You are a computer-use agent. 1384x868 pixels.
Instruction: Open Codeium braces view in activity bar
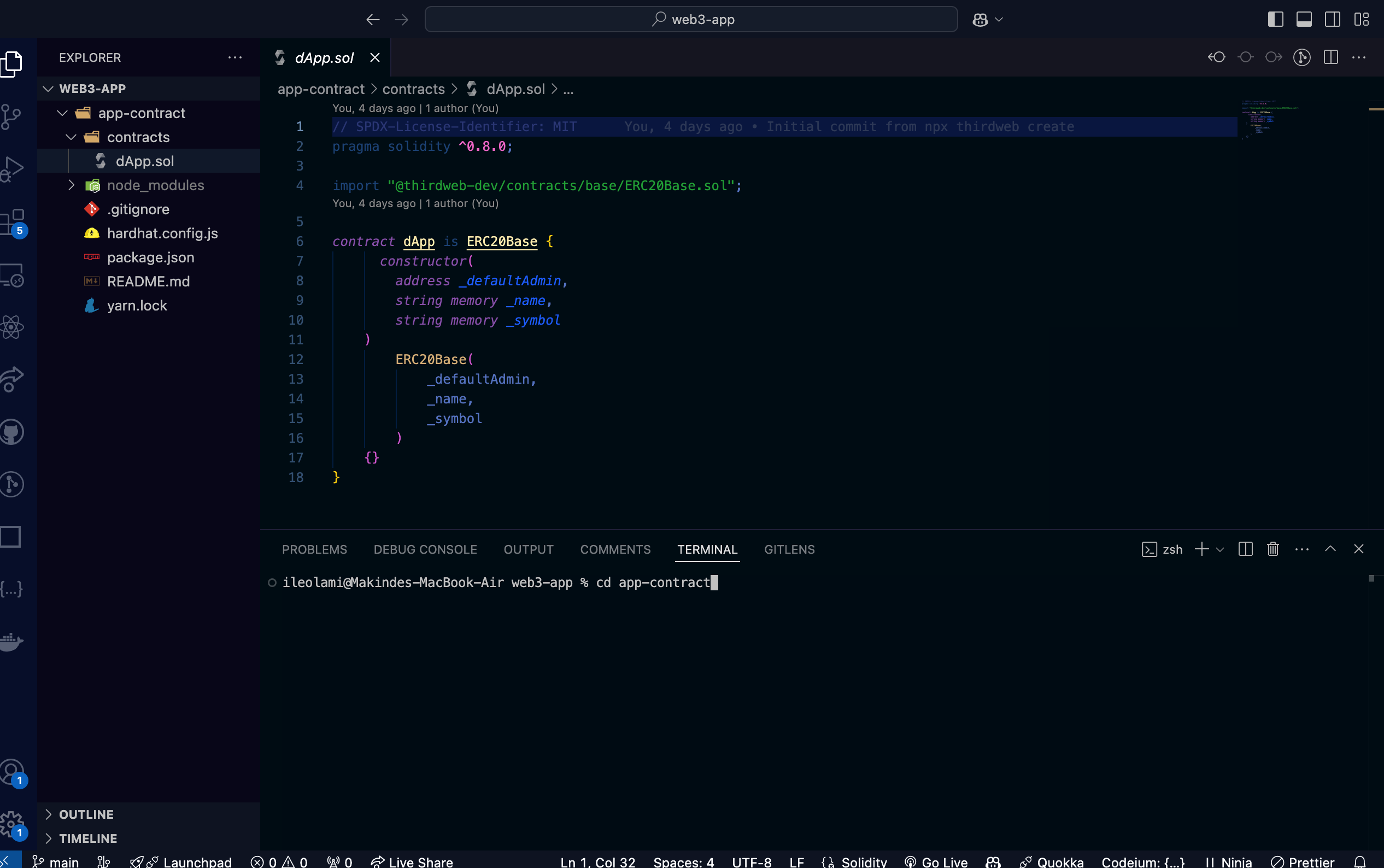pyautogui.click(x=11, y=589)
